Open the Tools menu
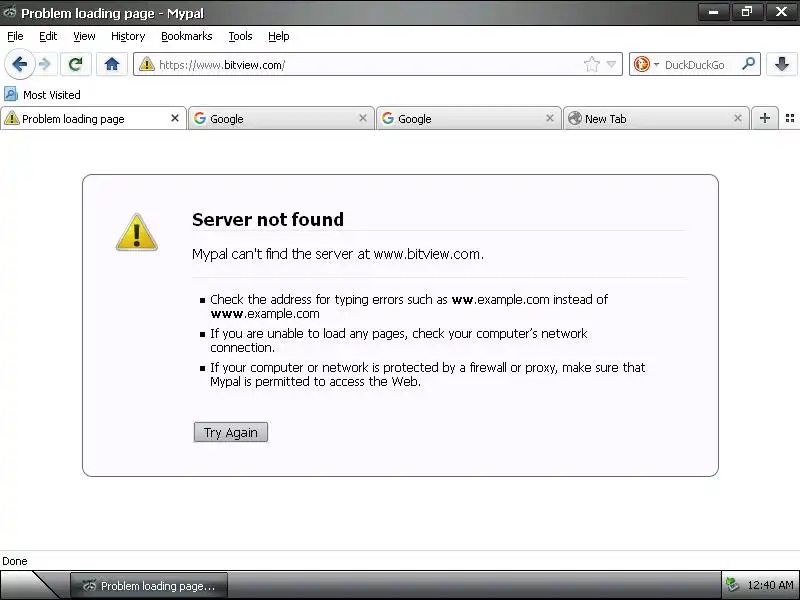800x600 pixels. tap(240, 36)
